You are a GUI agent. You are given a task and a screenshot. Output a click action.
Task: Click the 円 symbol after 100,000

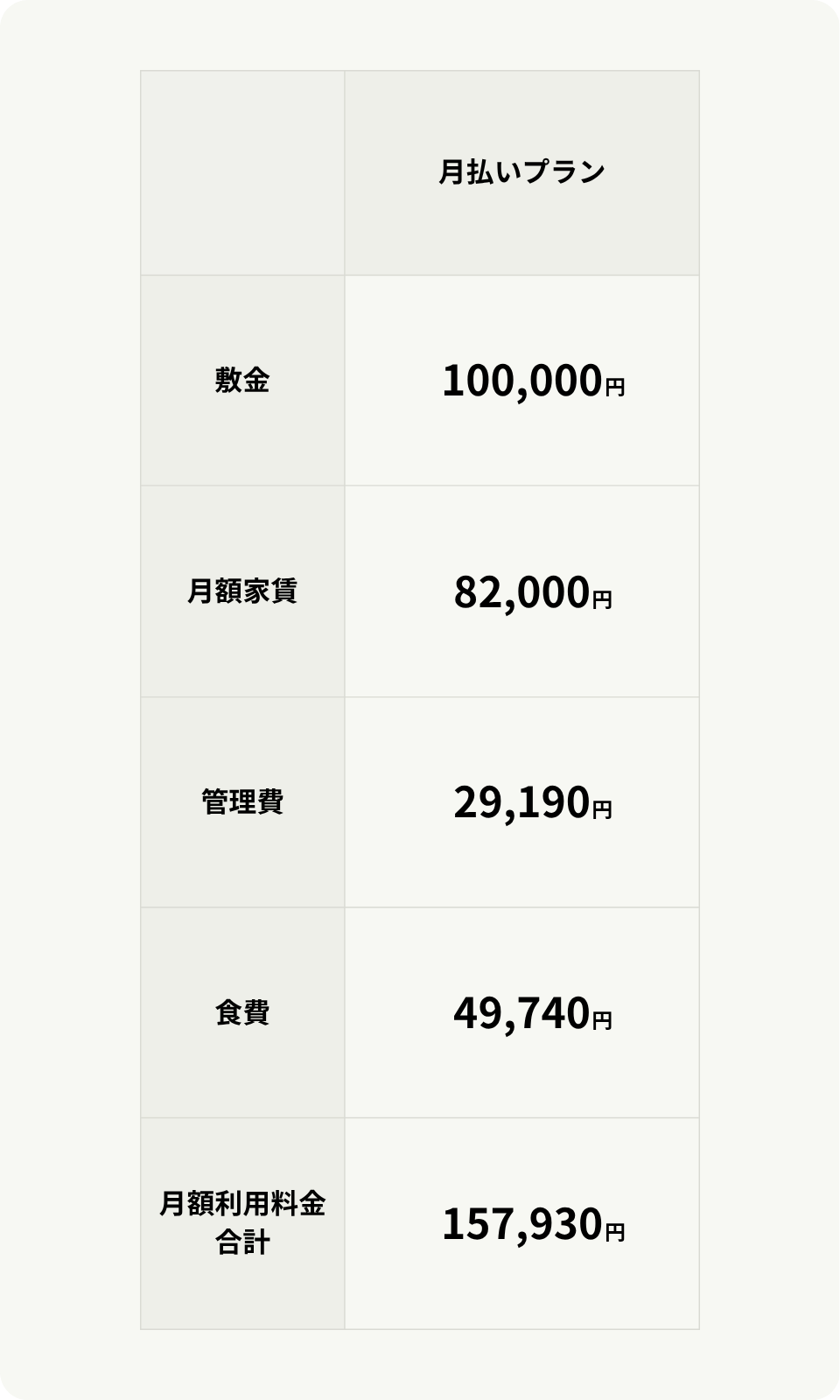coord(615,387)
